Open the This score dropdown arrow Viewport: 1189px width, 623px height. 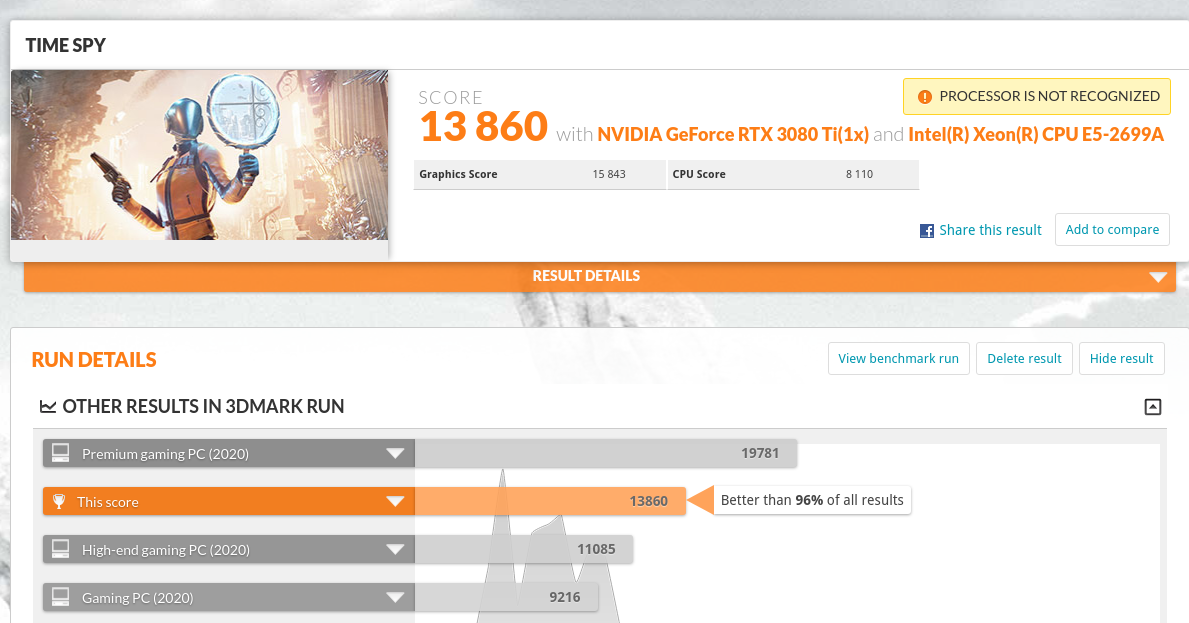(395, 502)
